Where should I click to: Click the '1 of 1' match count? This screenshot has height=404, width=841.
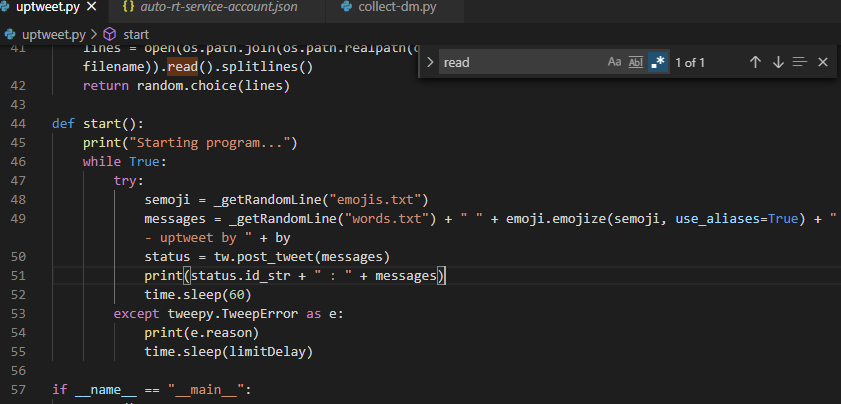click(690, 63)
